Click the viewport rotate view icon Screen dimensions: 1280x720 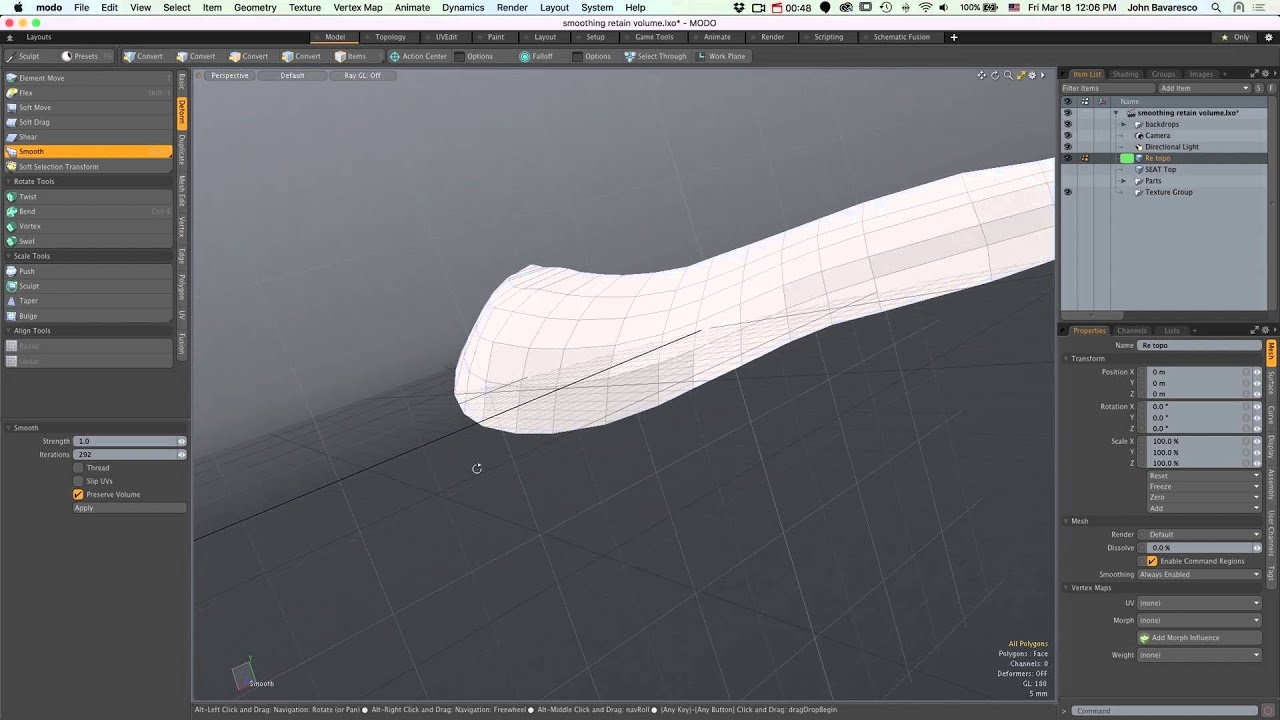click(x=995, y=75)
